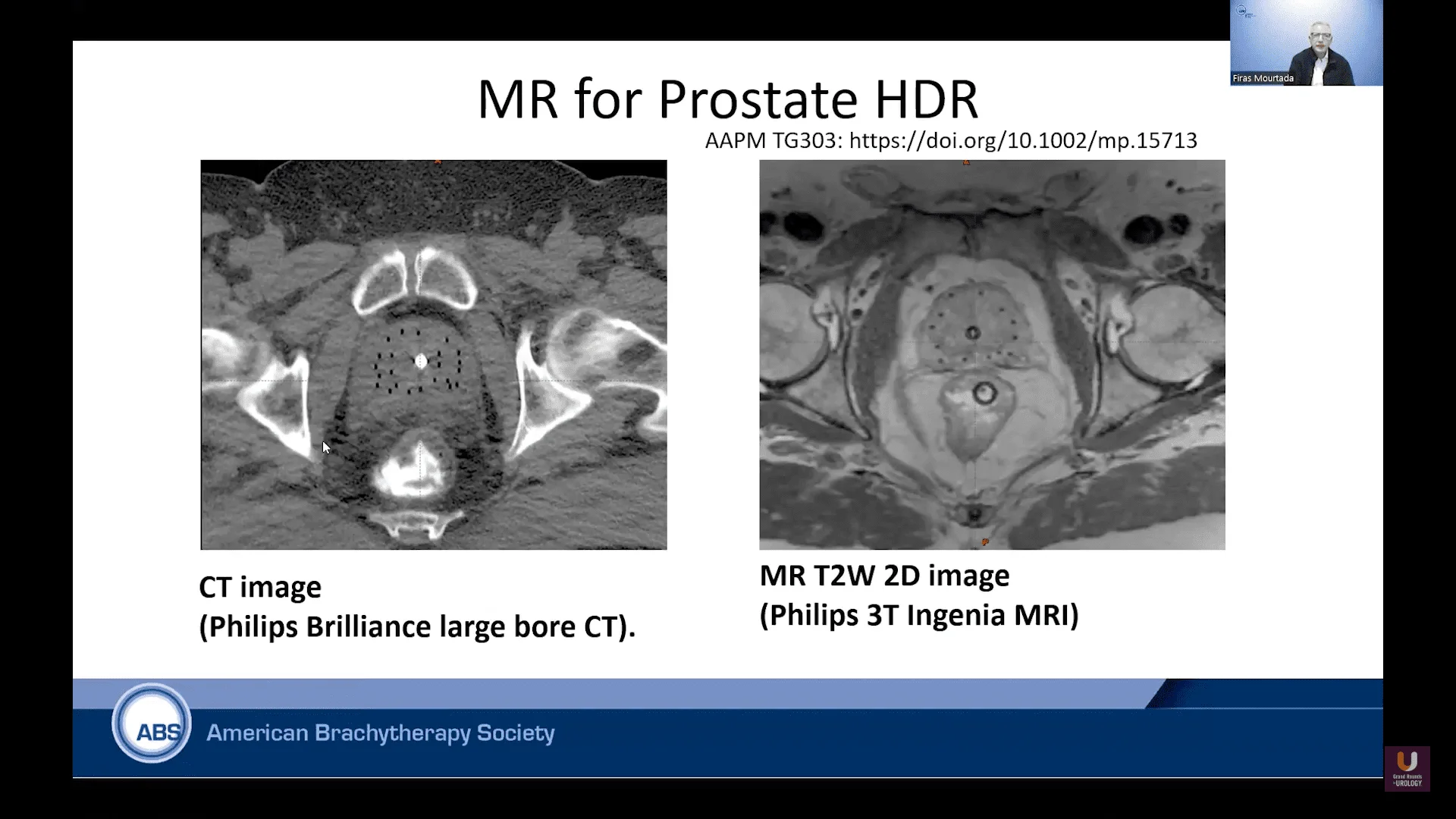The width and height of the screenshot is (1456, 819).
Task: Click the Philips Brilliance large bore CT text
Action: [417, 628]
